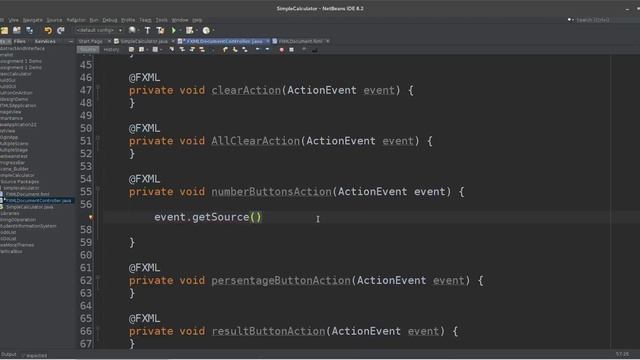
Task: Click the Profile Project icon
Action: pos(206,30)
